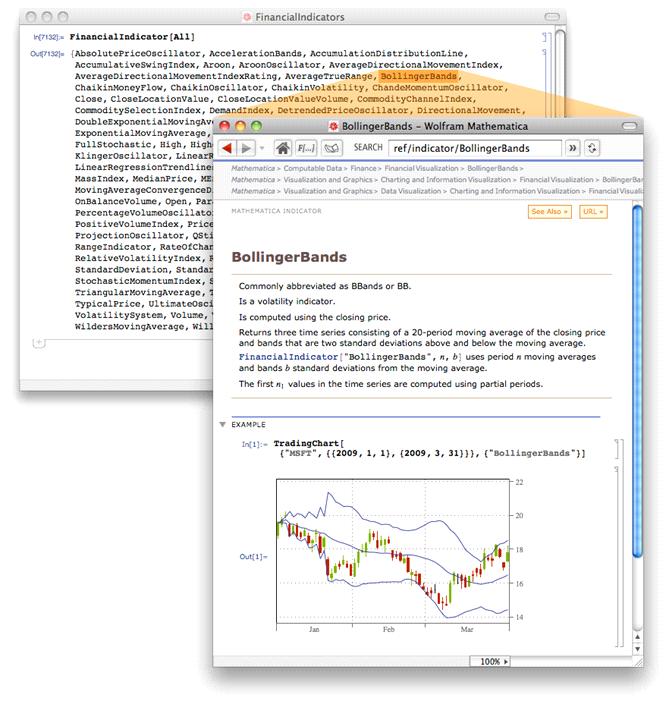Screen dimensions: 666x701
Task: Click the double-arrow search go button
Action: pos(573,148)
